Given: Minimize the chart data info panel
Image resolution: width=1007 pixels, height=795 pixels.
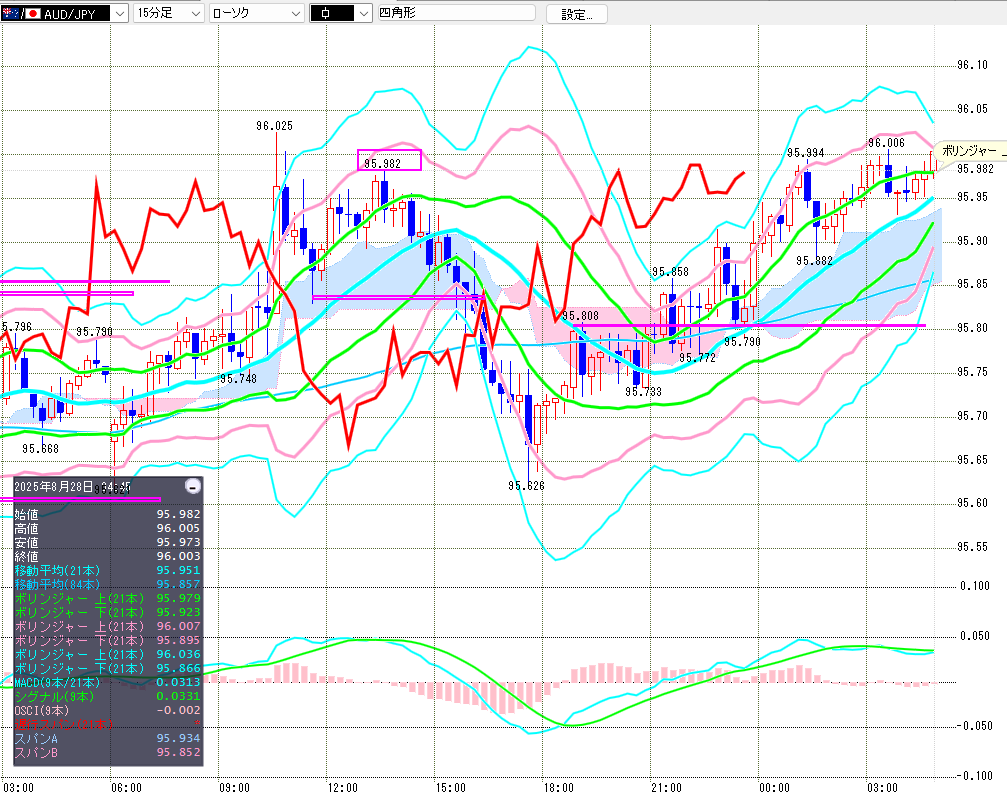Looking at the screenshot, I should (x=193, y=486).
